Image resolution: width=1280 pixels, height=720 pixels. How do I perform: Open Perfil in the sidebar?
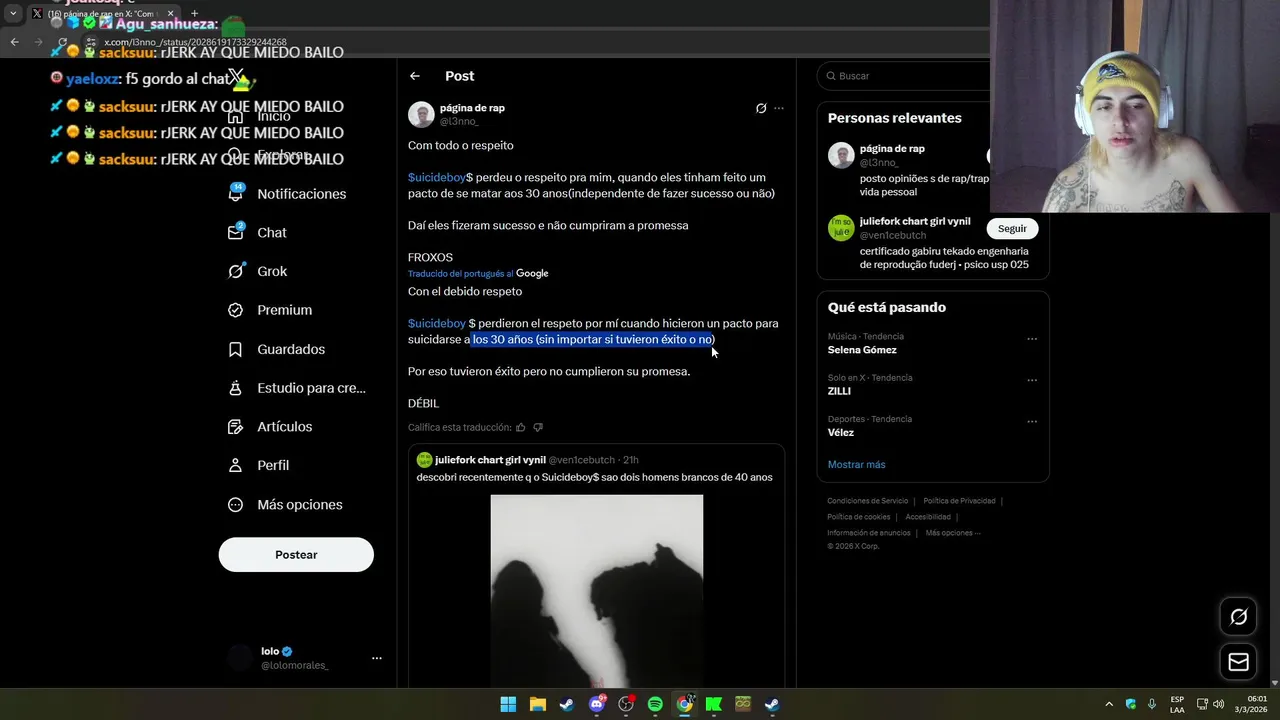259,466
